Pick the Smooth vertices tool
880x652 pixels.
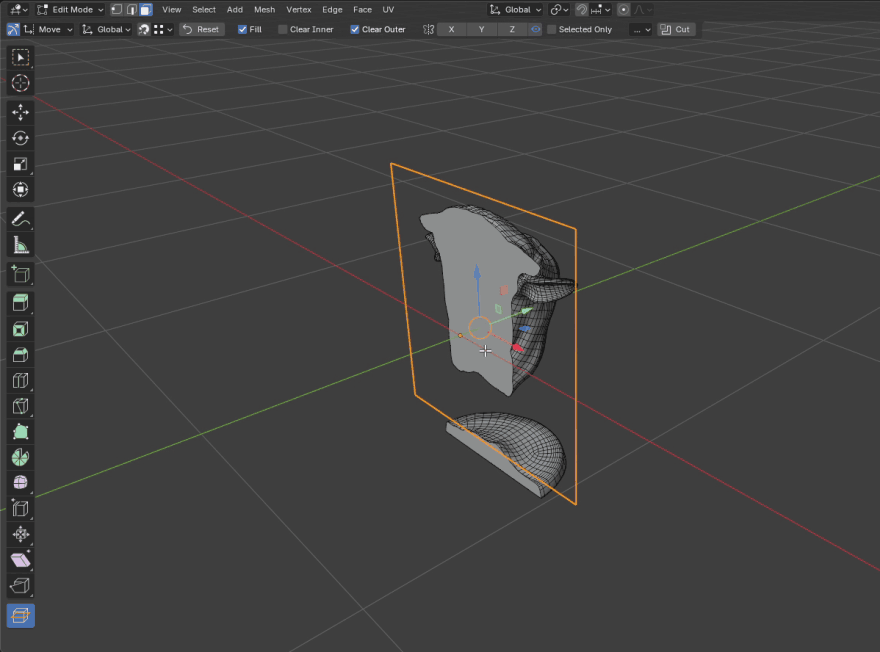[20, 483]
